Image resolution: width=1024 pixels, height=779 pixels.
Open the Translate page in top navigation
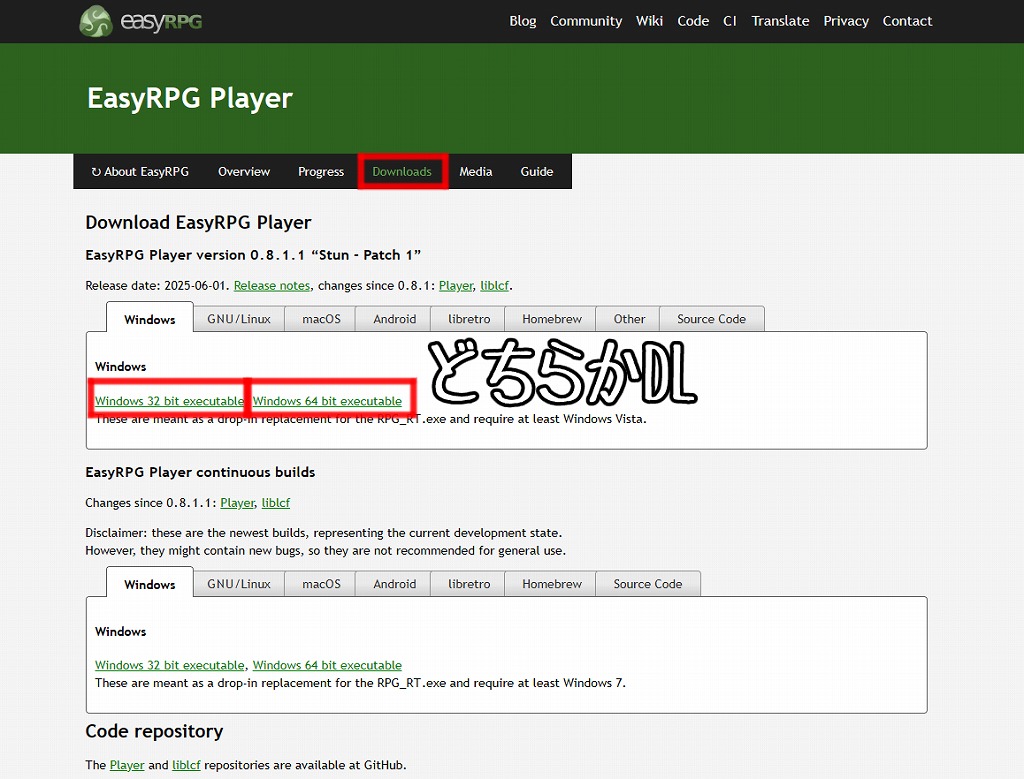point(780,21)
